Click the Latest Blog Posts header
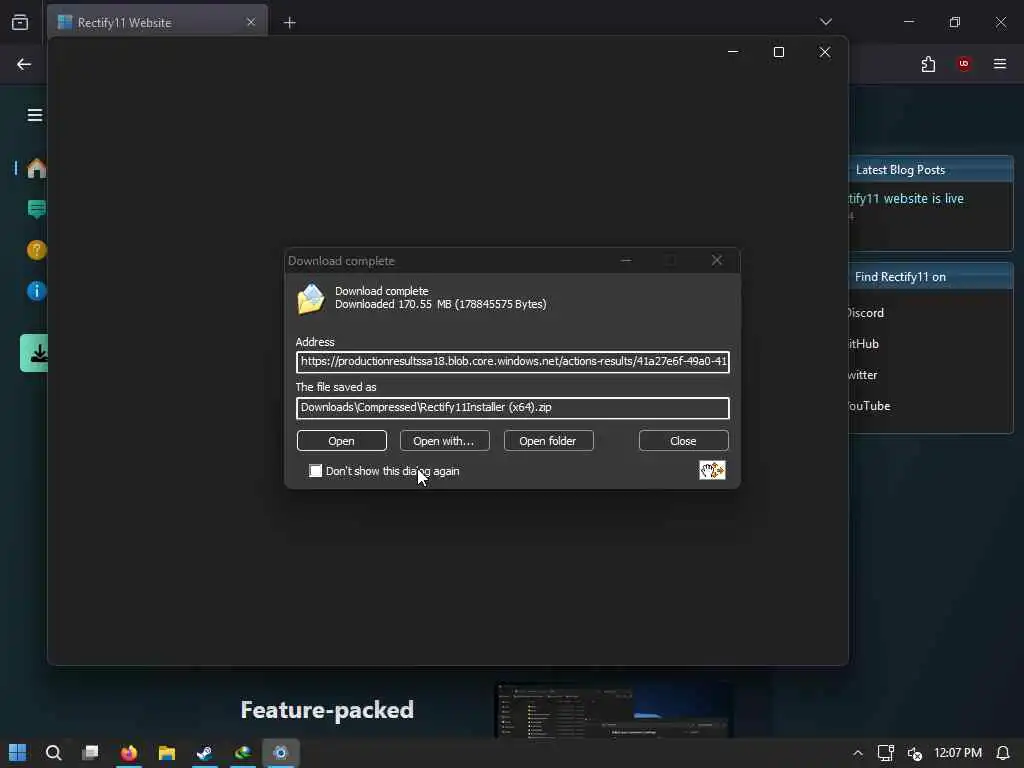The width and height of the screenshot is (1024, 768). [x=931, y=170]
